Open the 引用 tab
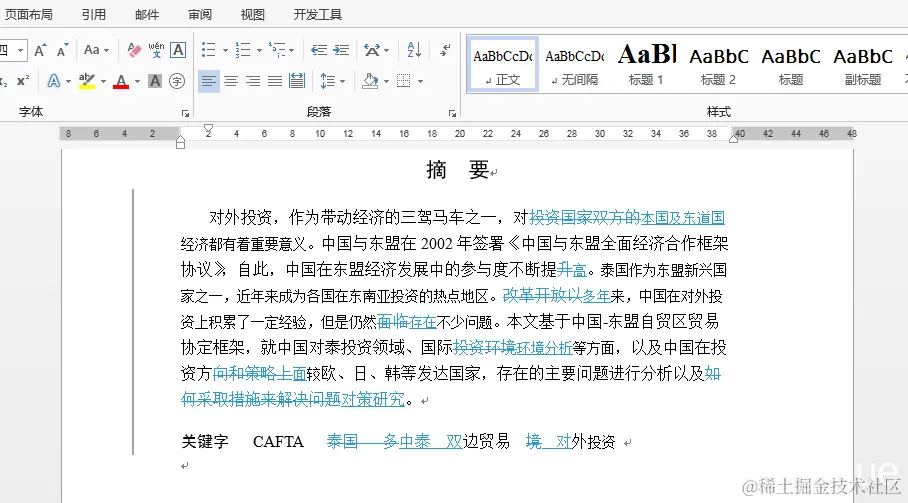This screenshot has height=503, width=908. coord(94,14)
